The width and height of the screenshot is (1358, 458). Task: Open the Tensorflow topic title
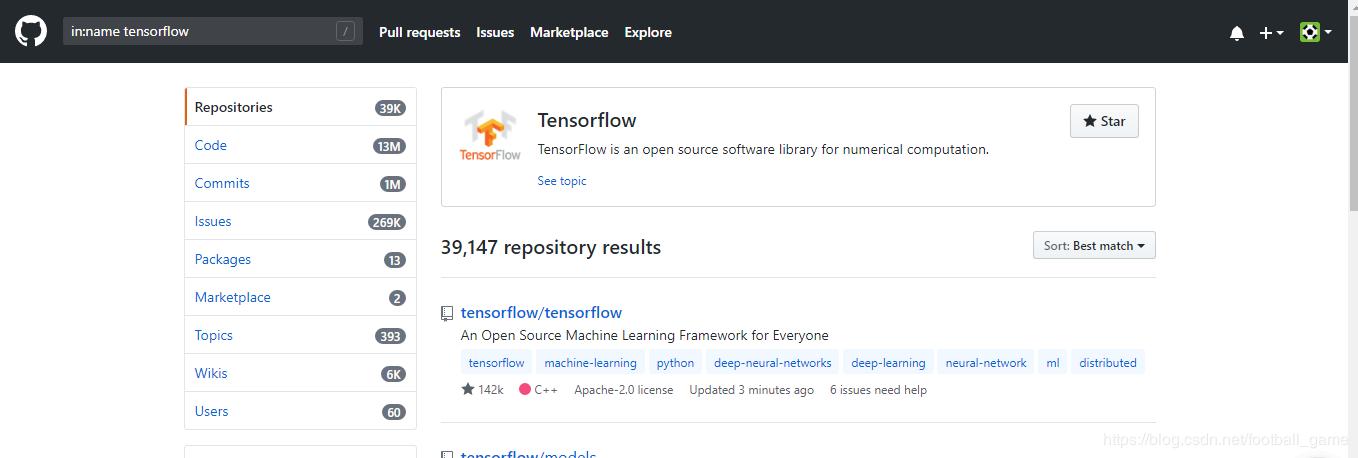pyautogui.click(x=587, y=120)
